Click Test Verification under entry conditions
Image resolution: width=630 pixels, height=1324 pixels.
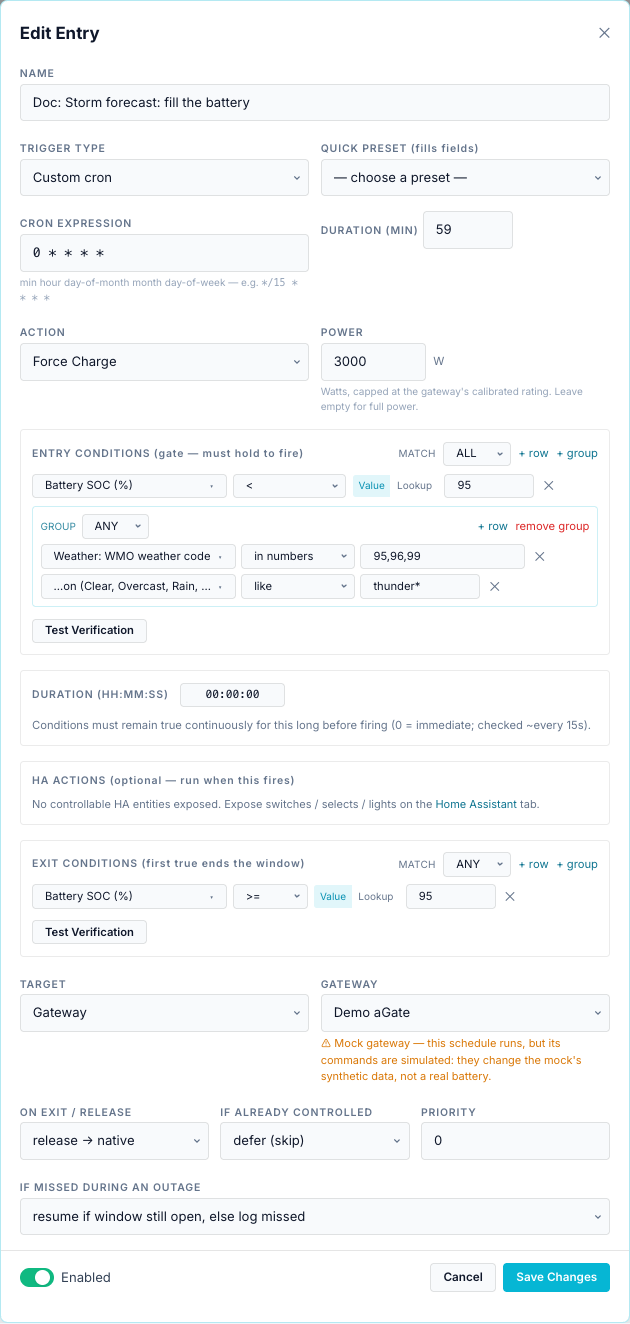(x=89, y=630)
